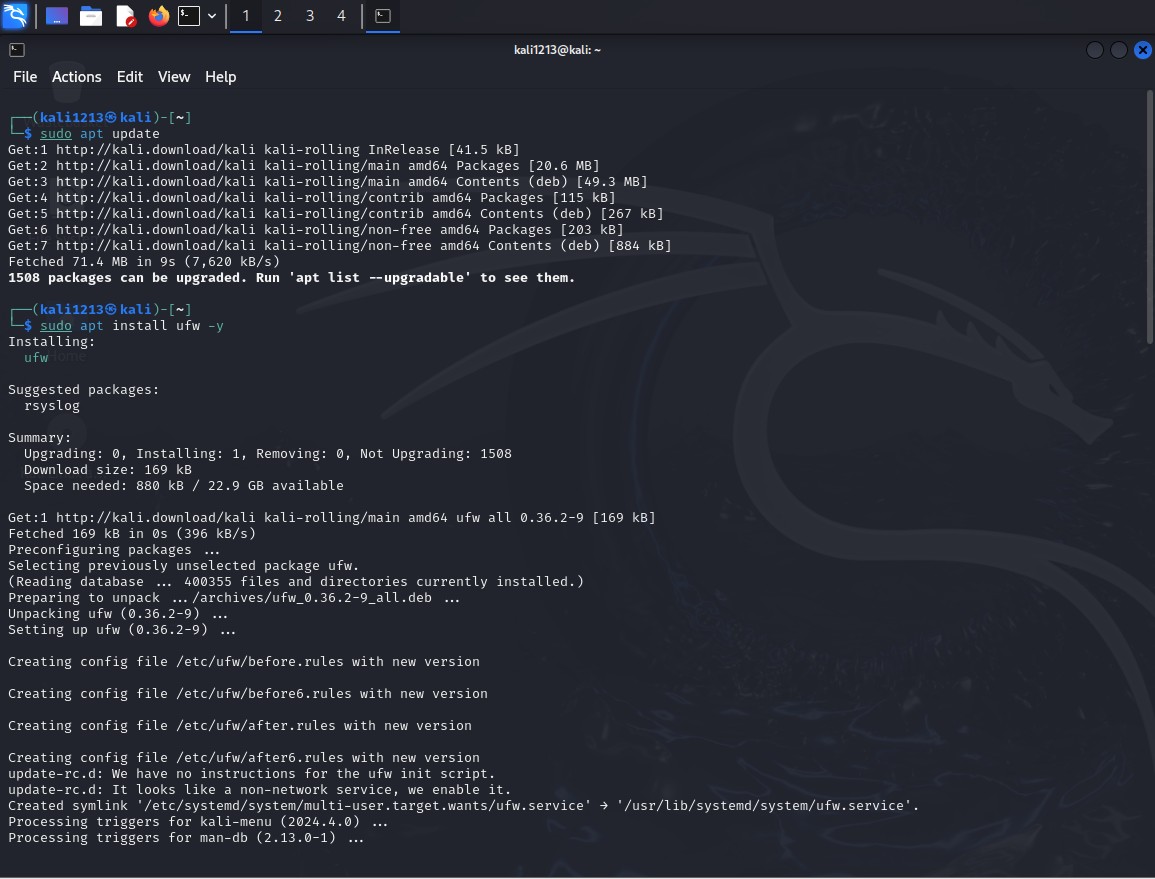Expand the Actions menu
This screenshot has width=1155, height=879.
(x=76, y=77)
